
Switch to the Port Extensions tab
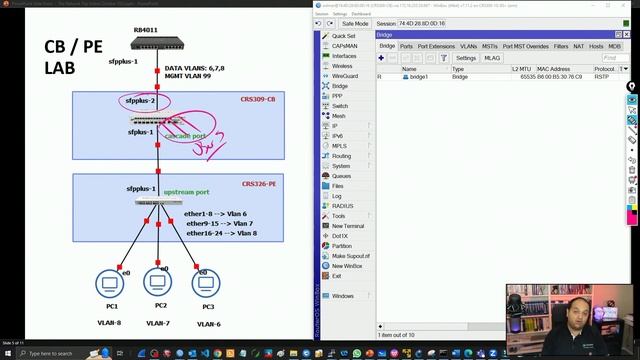[x=436, y=47]
